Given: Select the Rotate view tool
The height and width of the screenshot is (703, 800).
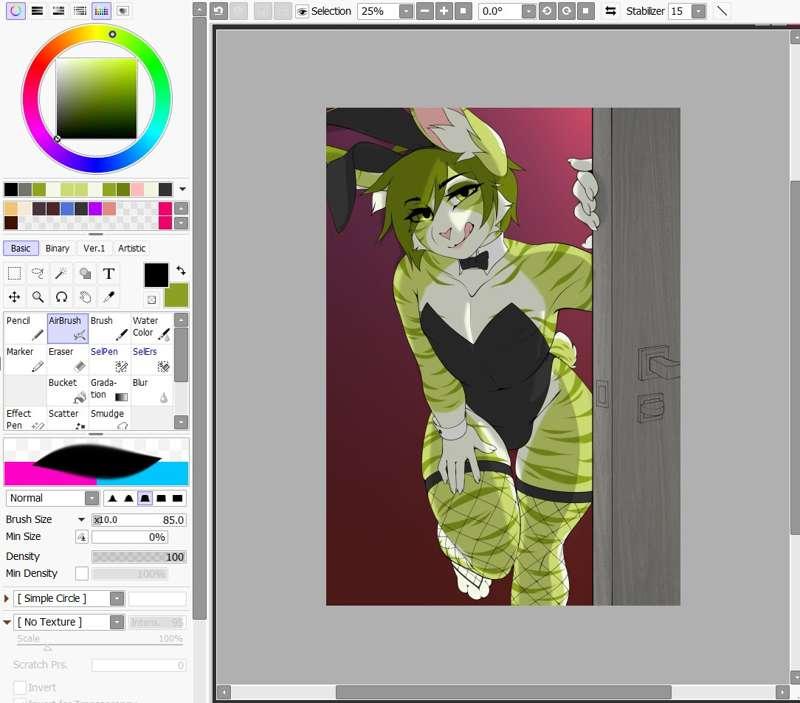Looking at the screenshot, I should [x=61, y=297].
